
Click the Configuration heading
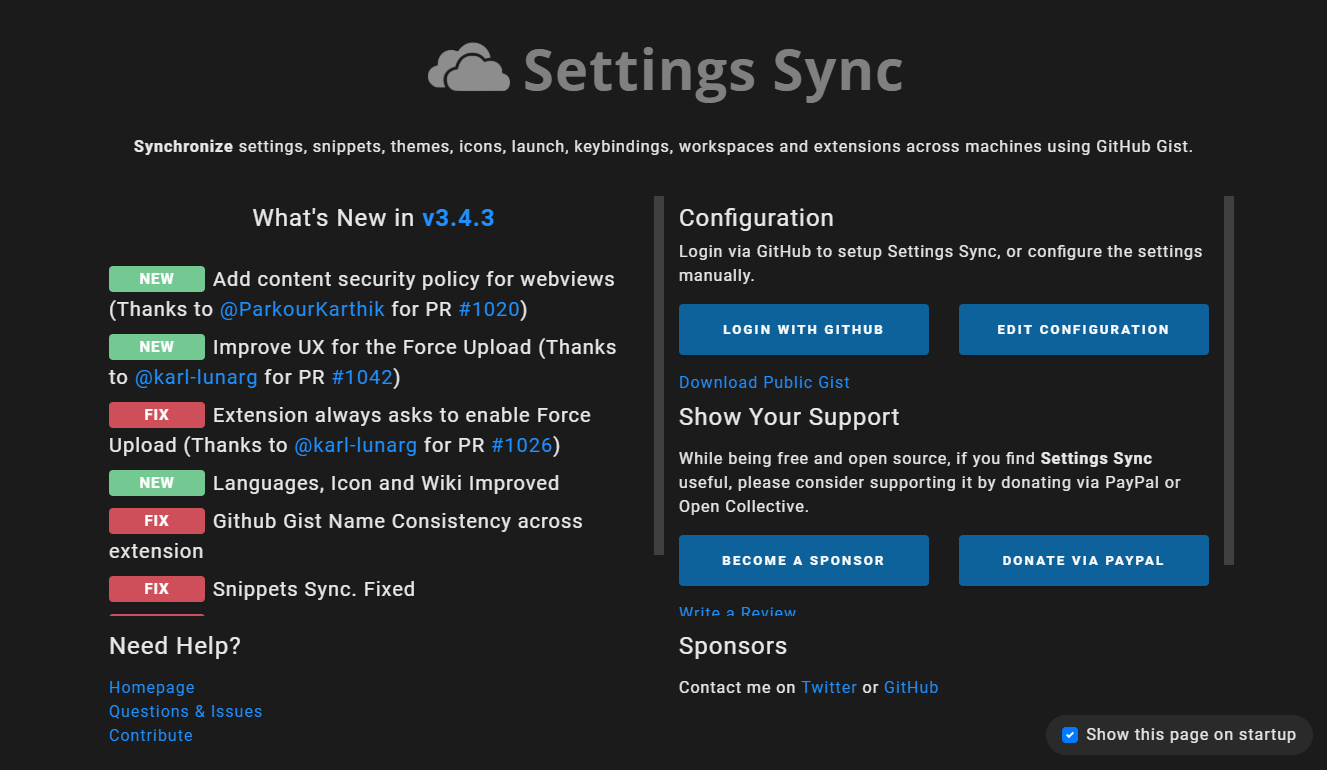(x=756, y=218)
